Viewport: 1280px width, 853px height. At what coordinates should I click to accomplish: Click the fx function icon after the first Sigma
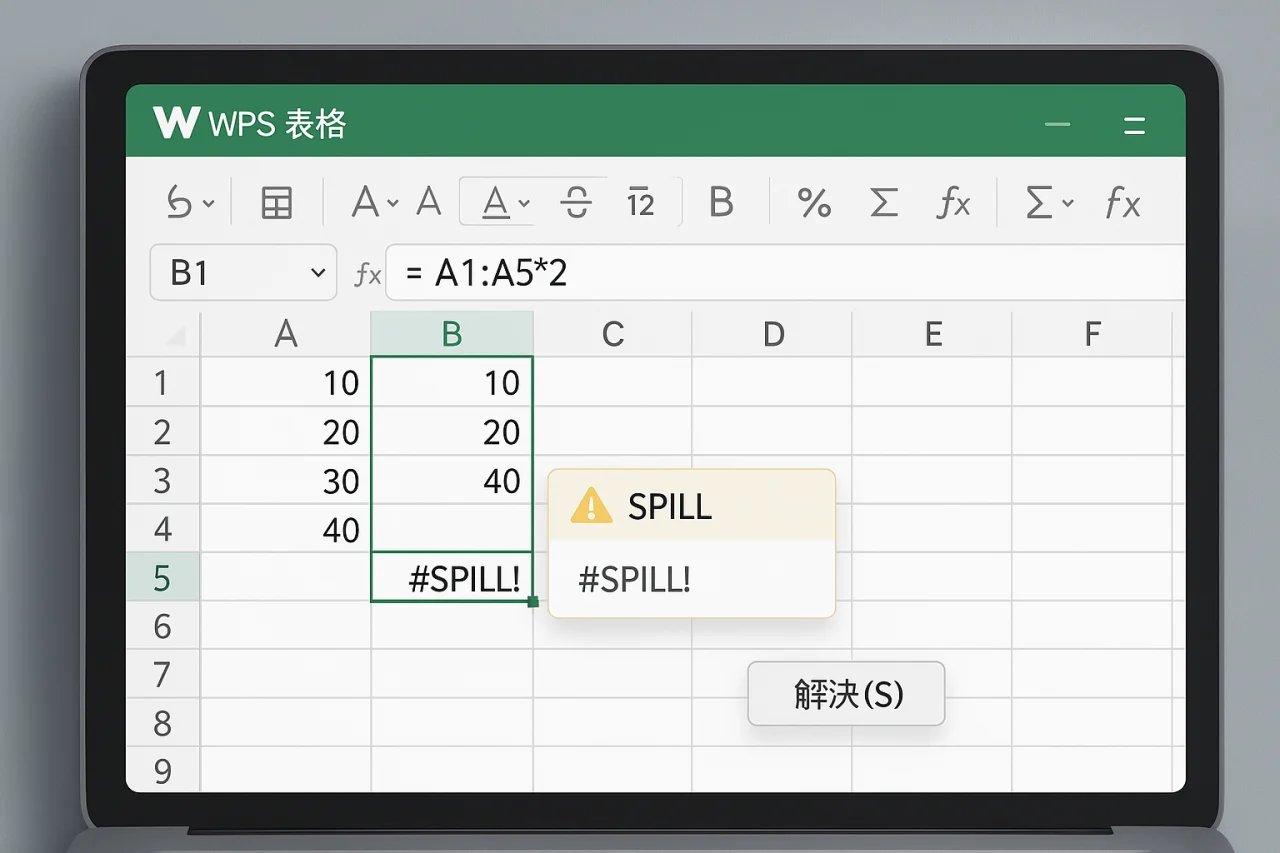(x=953, y=204)
